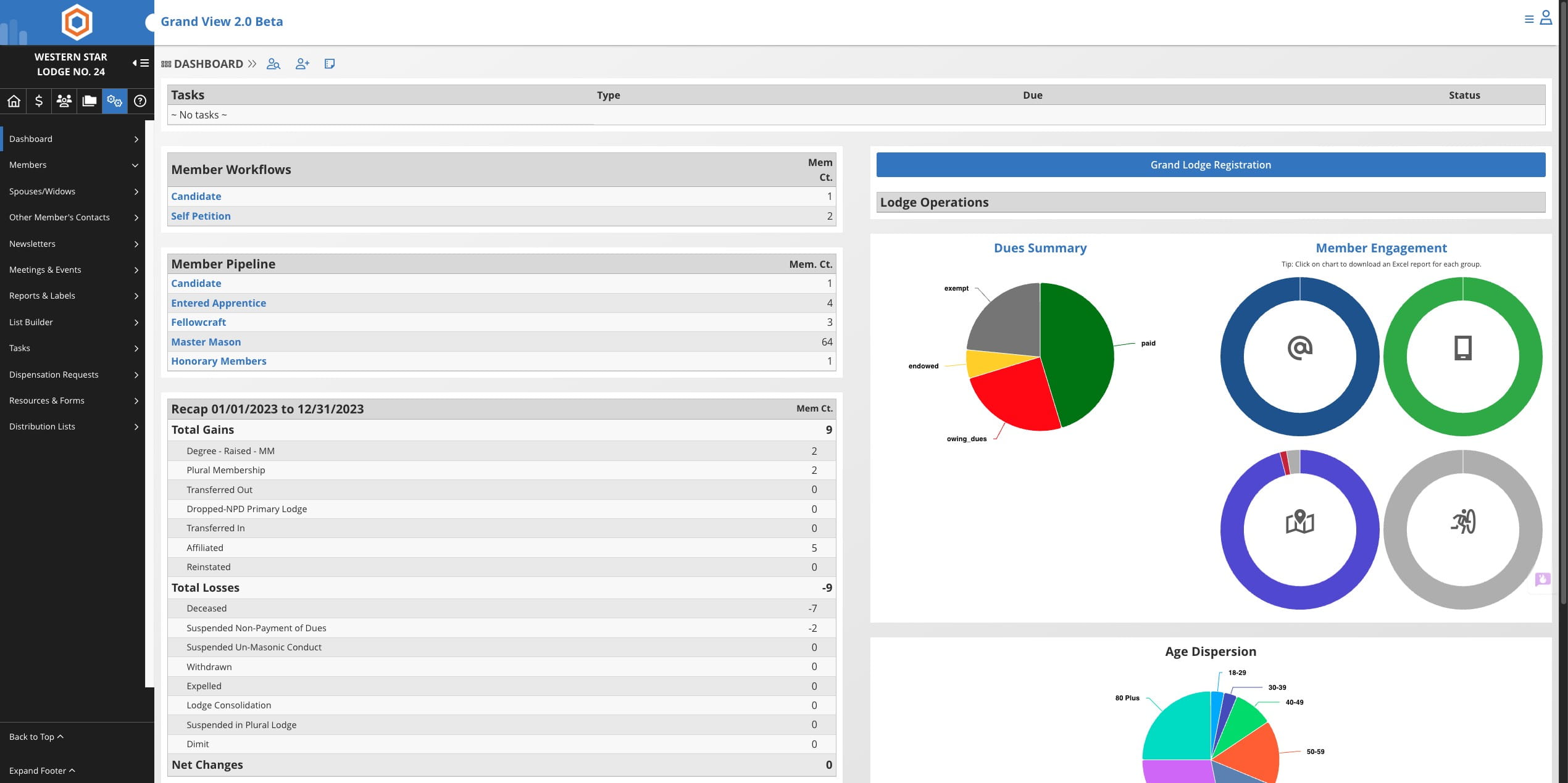The height and width of the screenshot is (783, 1568).
Task: Expand the footer with Expand Footer
Action: pos(42,771)
